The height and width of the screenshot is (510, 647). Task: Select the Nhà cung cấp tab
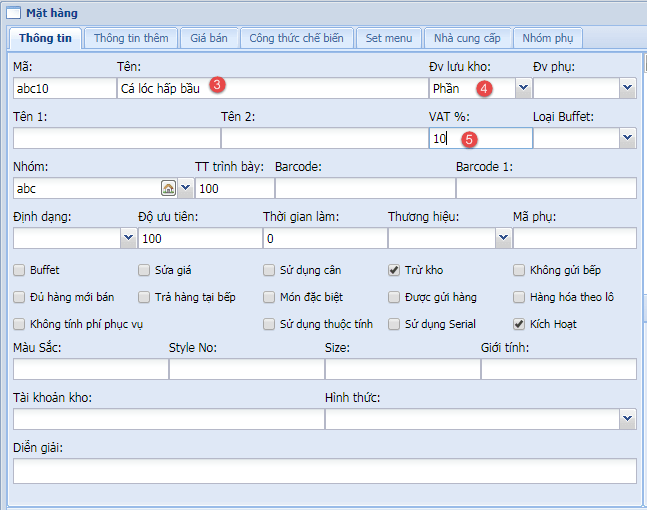click(467, 38)
